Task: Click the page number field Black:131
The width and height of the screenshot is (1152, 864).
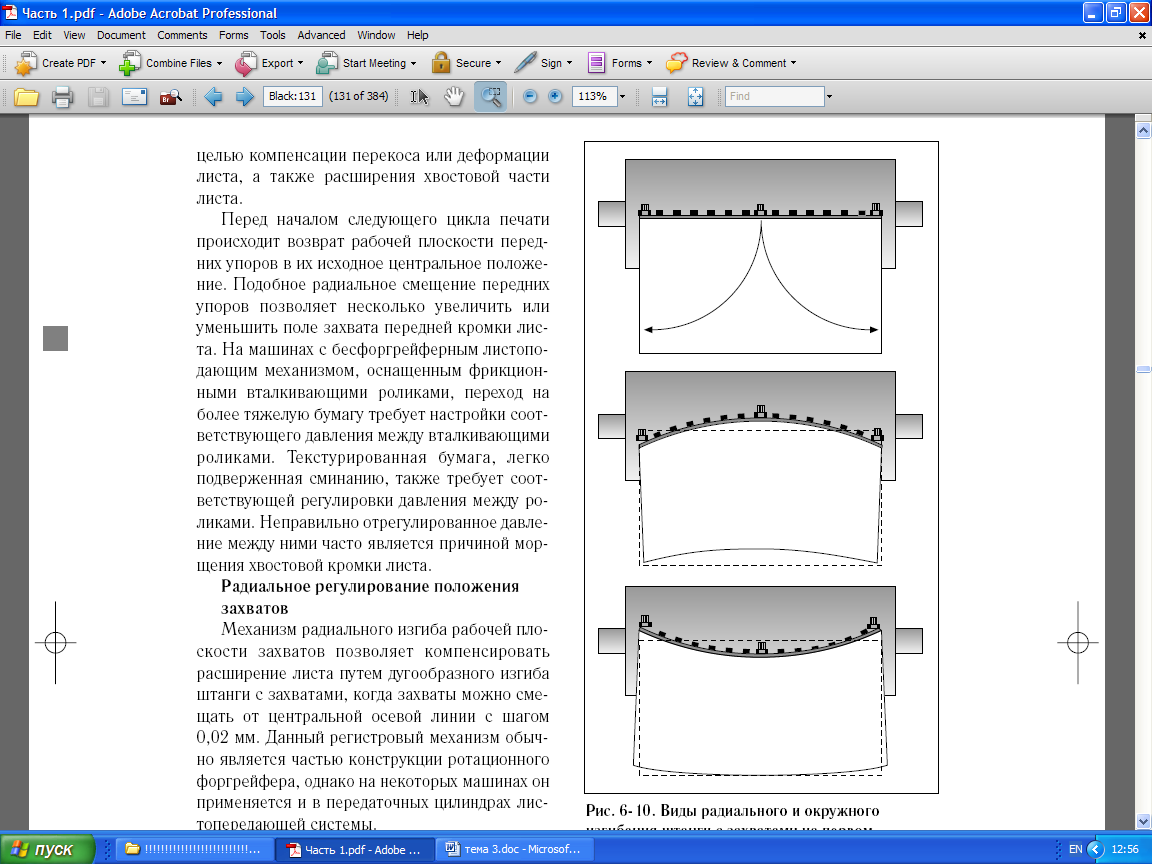Action: pyautogui.click(x=292, y=96)
